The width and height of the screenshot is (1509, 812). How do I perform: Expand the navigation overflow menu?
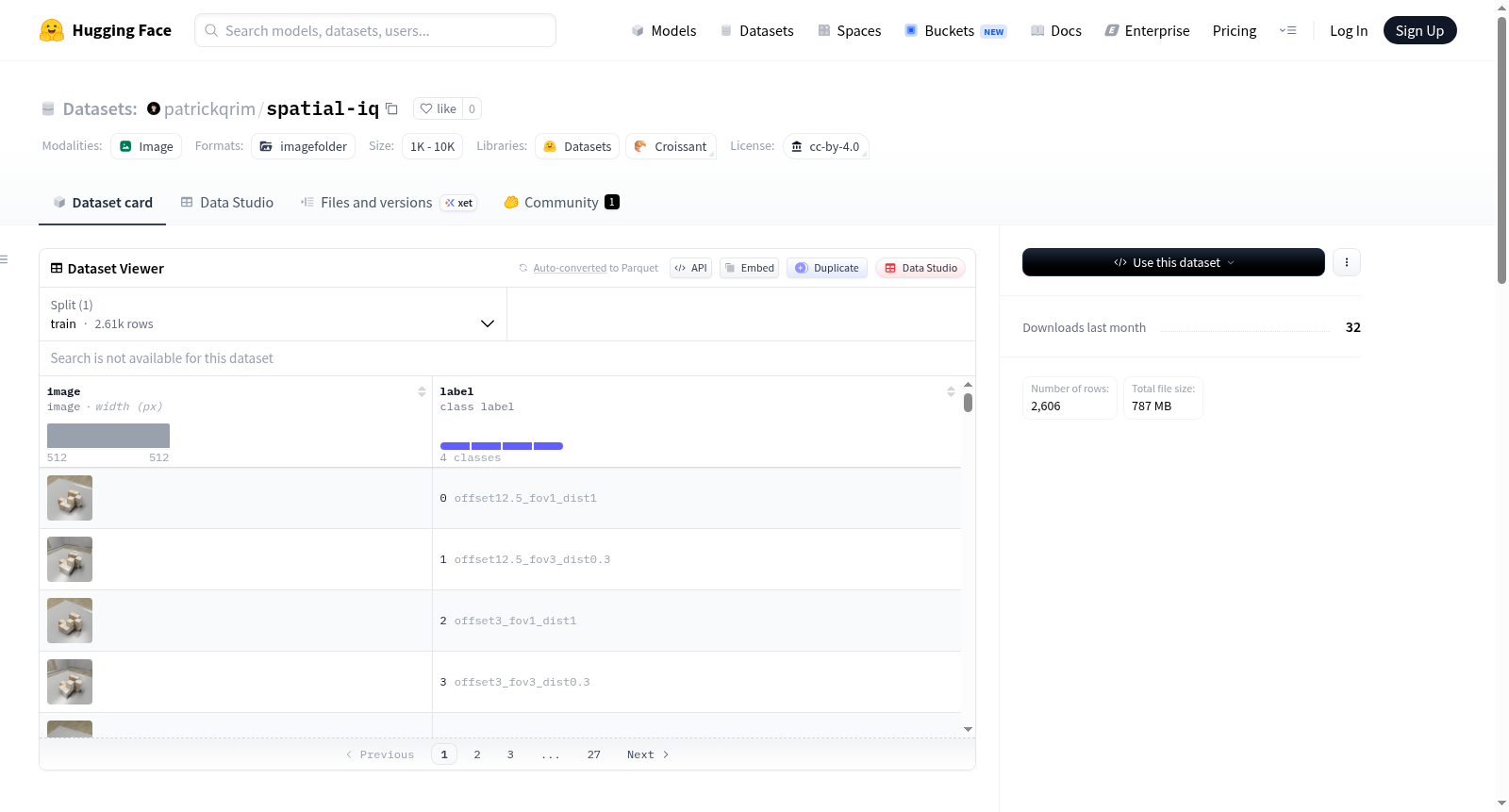[x=1287, y=30]
